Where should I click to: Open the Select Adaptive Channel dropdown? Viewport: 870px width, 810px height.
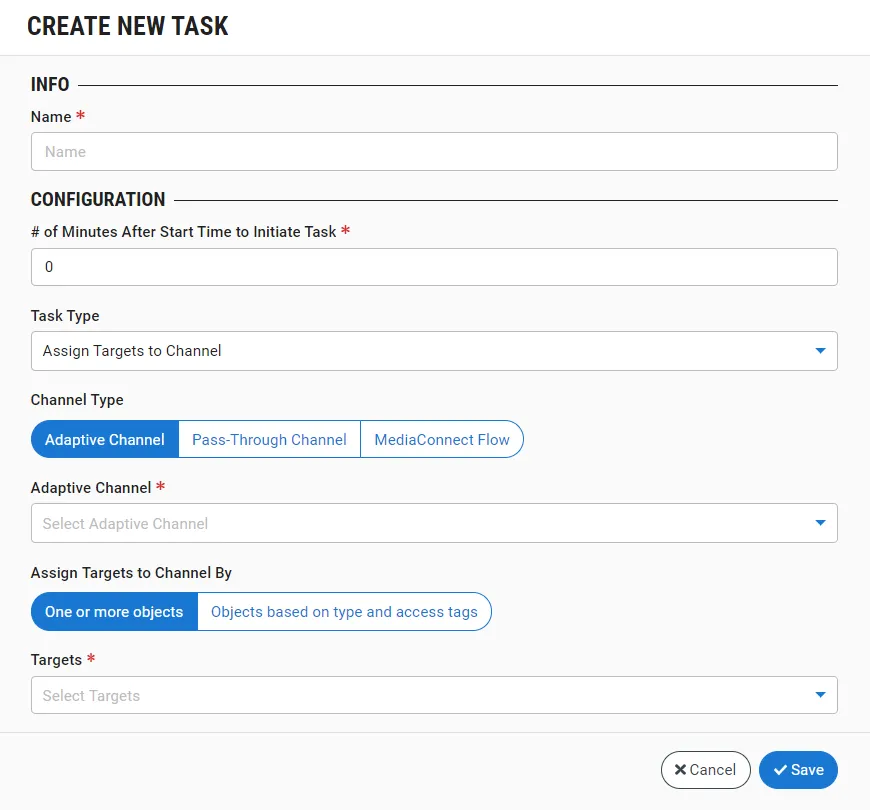coord(434,523)
